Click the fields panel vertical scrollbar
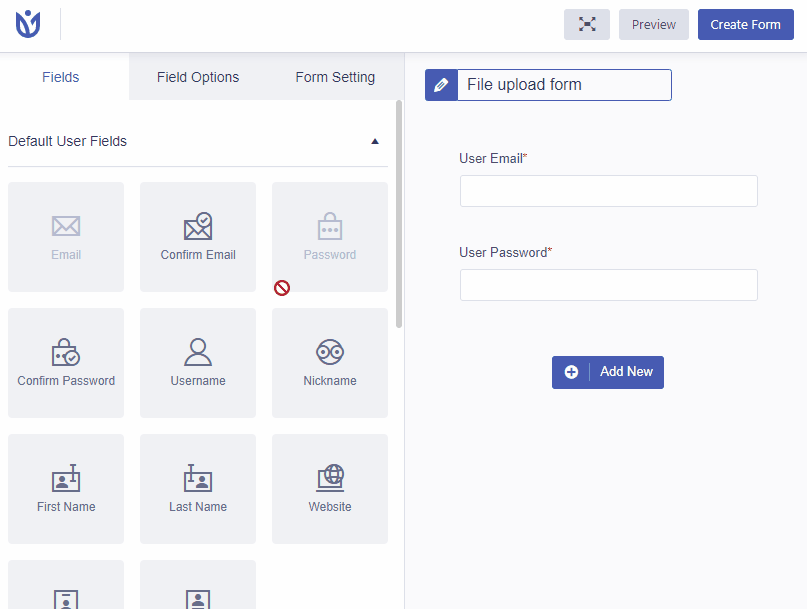This screenshot has height=609, width=807. pos(399,214)
